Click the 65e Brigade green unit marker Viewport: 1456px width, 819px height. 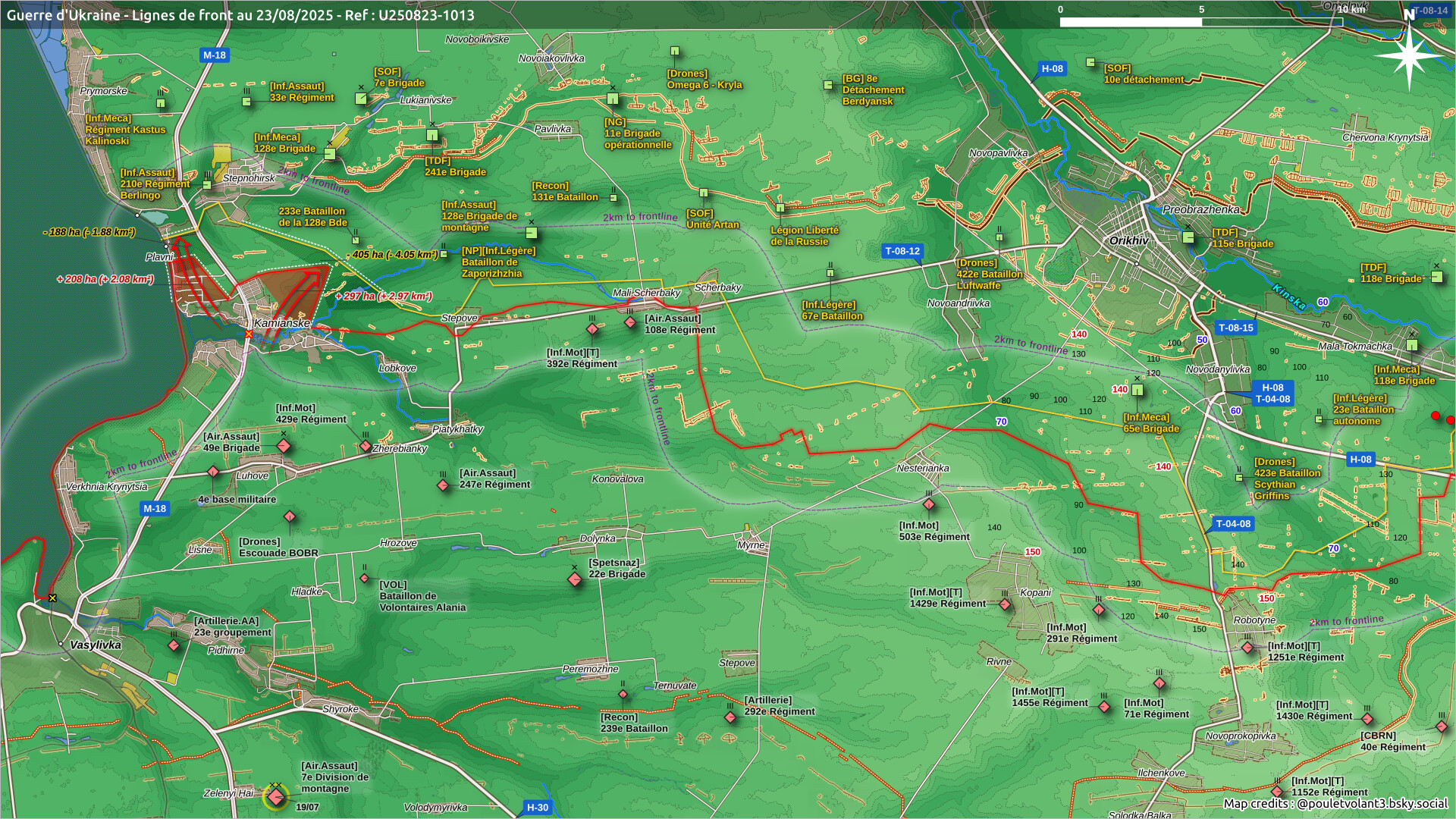pos(1137,390)
